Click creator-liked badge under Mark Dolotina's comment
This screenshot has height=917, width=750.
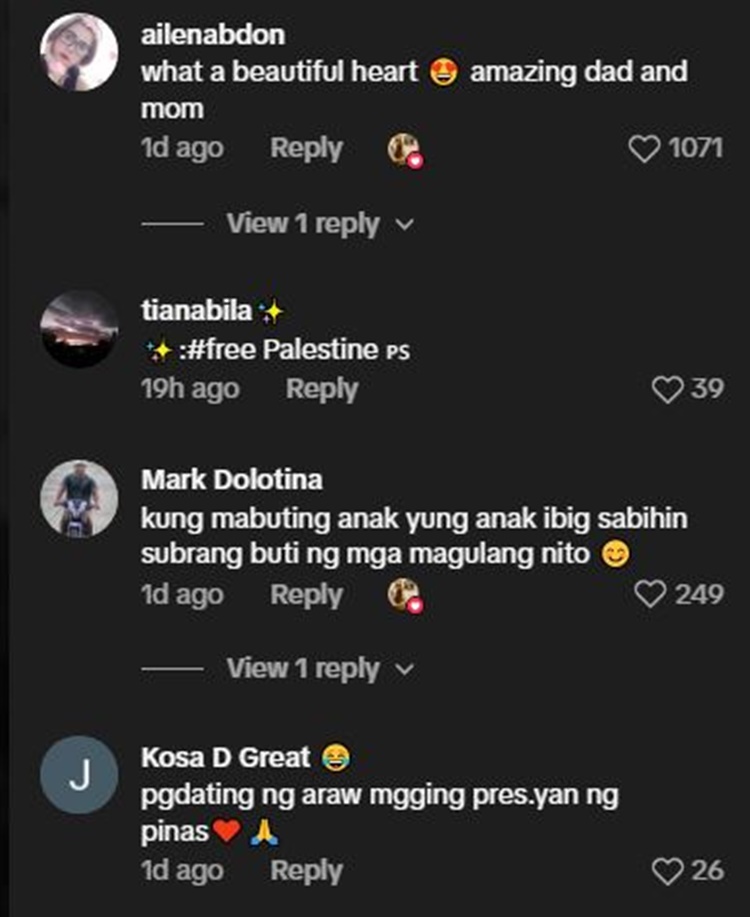tap(405, 596)
